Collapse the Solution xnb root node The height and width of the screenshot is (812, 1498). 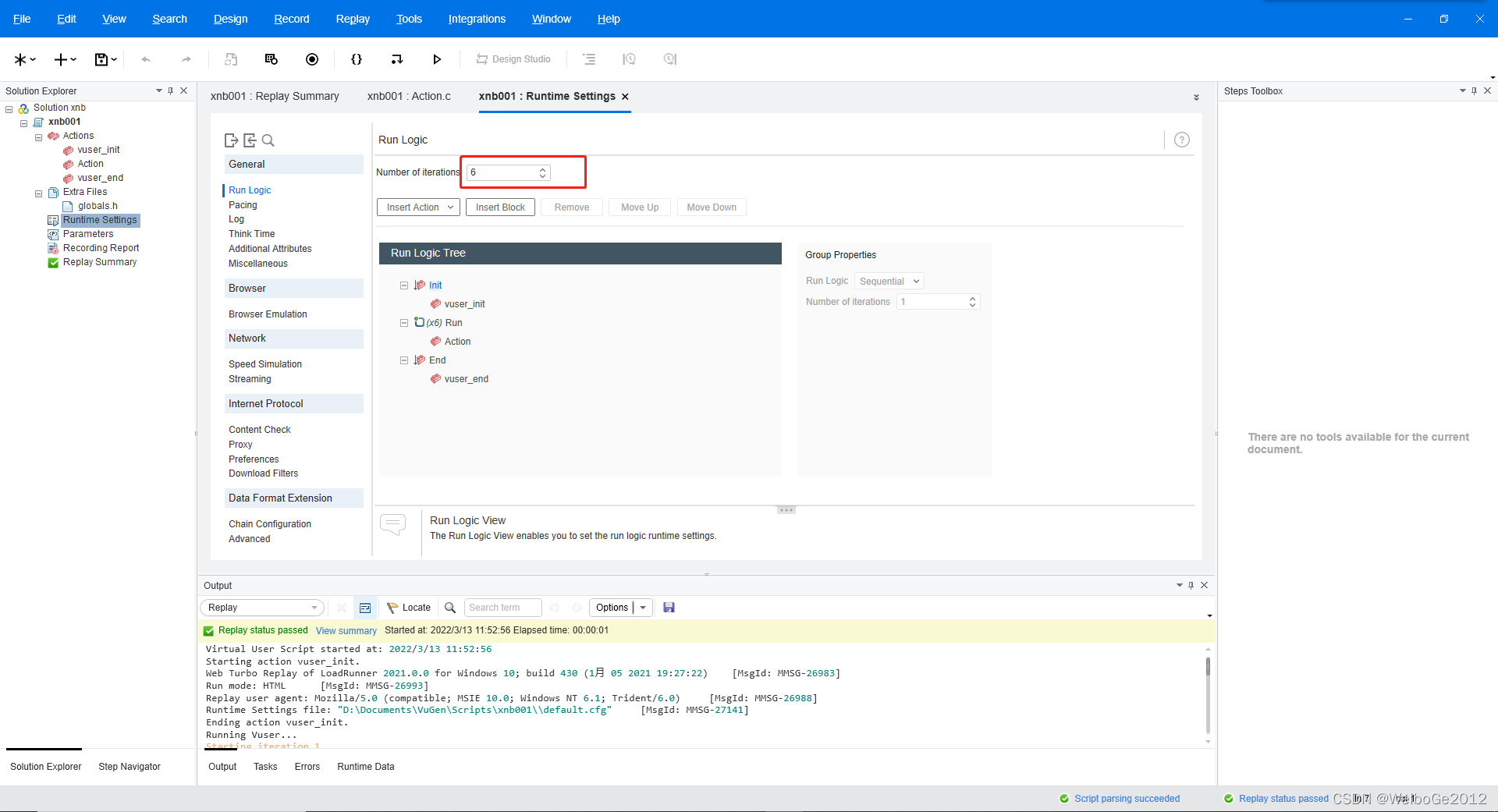coord(9,109)
